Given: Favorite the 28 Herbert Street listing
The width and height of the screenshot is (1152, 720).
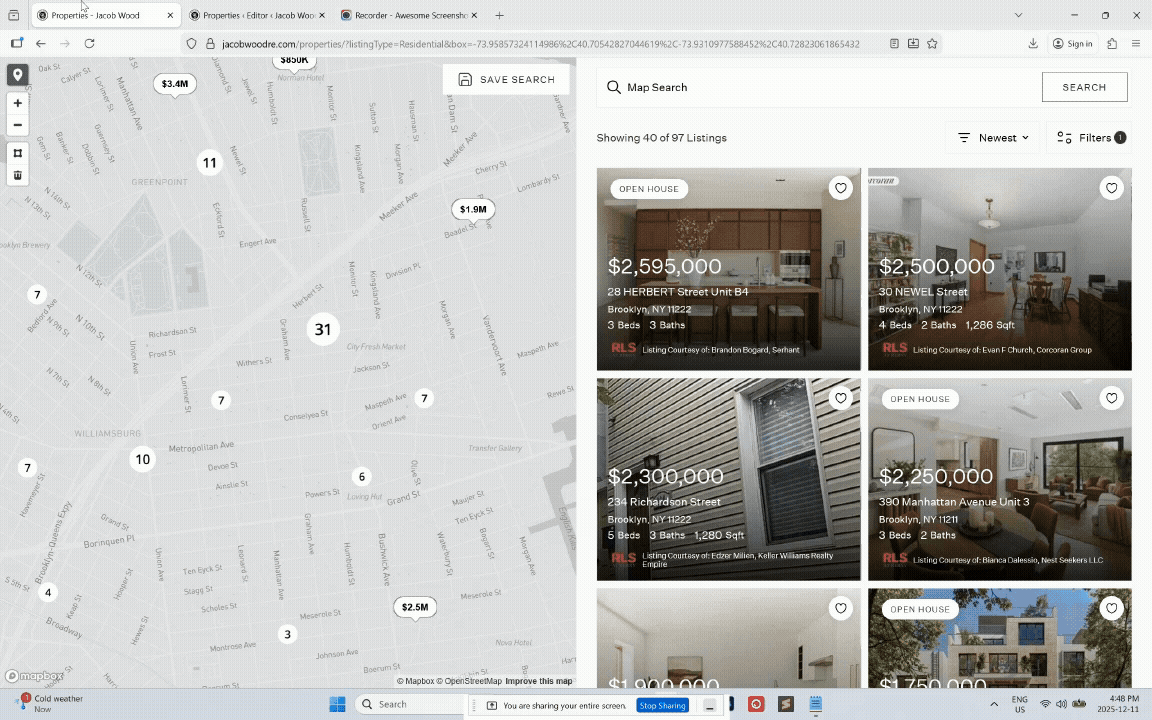Looking at the screenshot, I should point(841,188).
